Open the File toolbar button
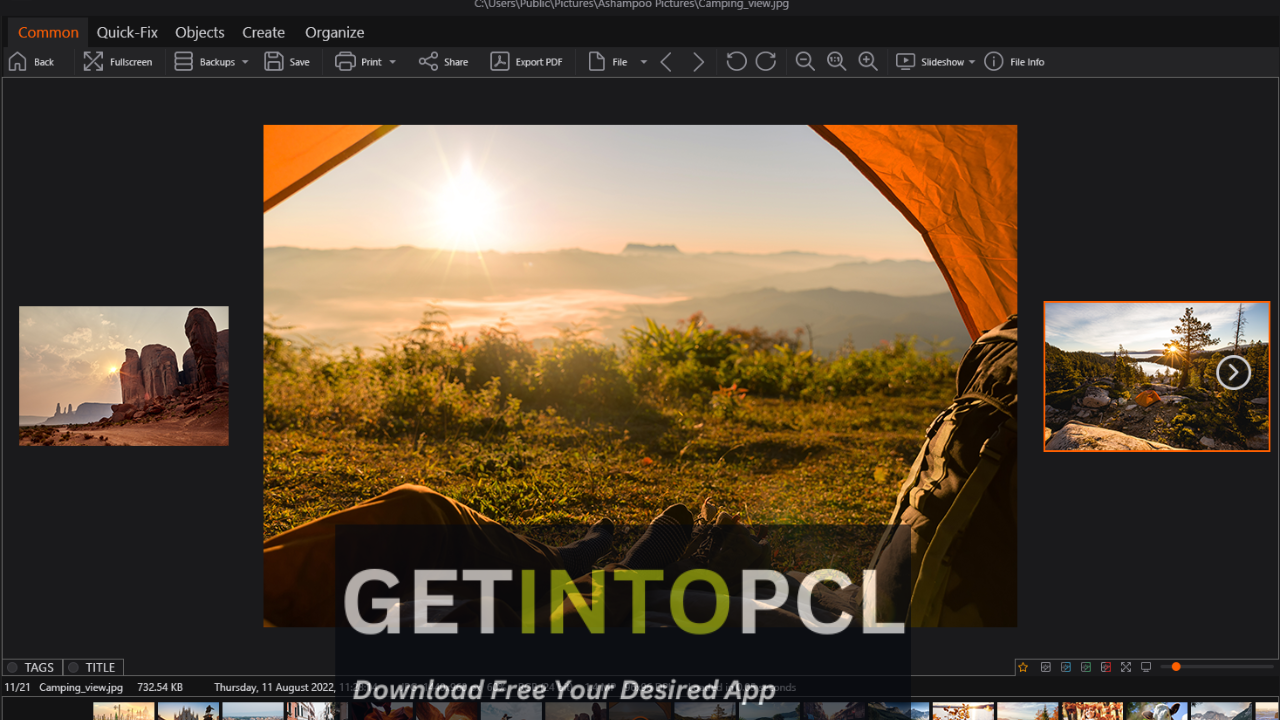 (608, 62)
